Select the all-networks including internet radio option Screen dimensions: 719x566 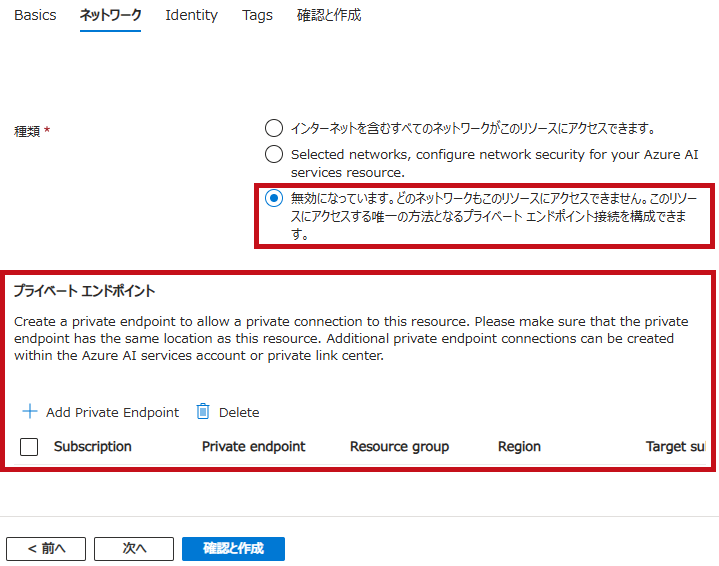coord(274,128)
